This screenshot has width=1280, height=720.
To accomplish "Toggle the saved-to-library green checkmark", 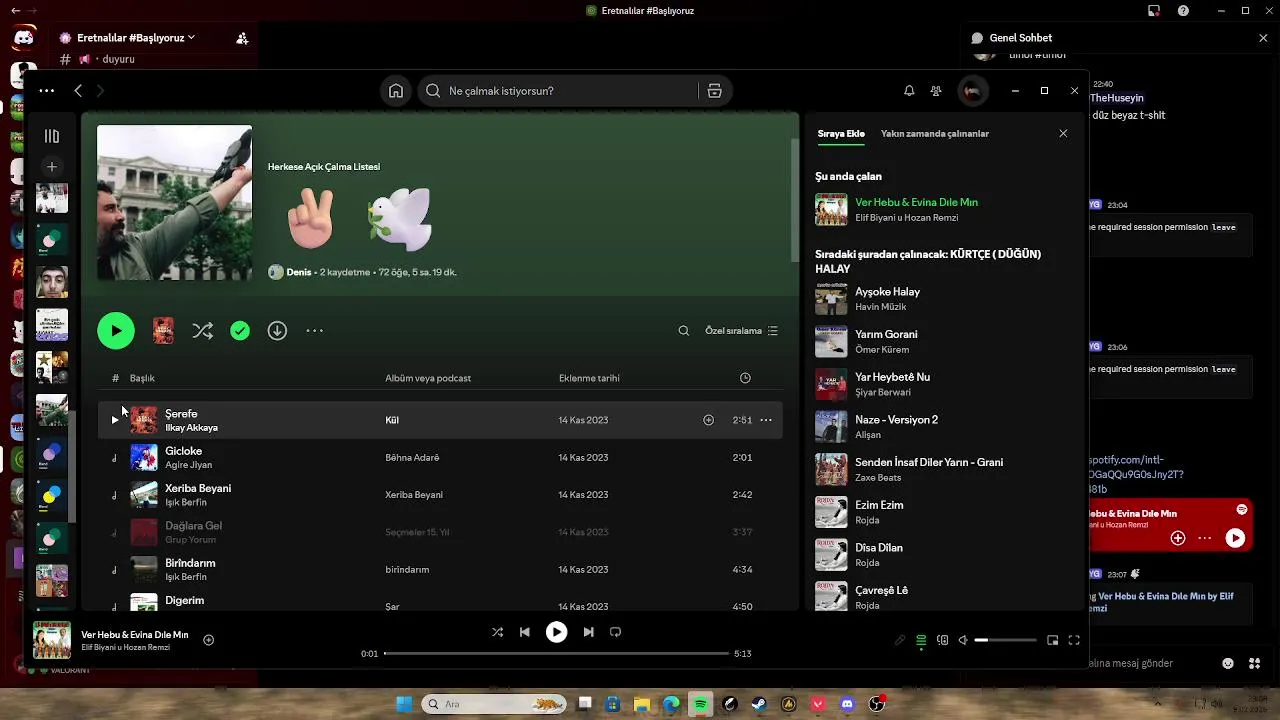I will [x=240, y=331].
